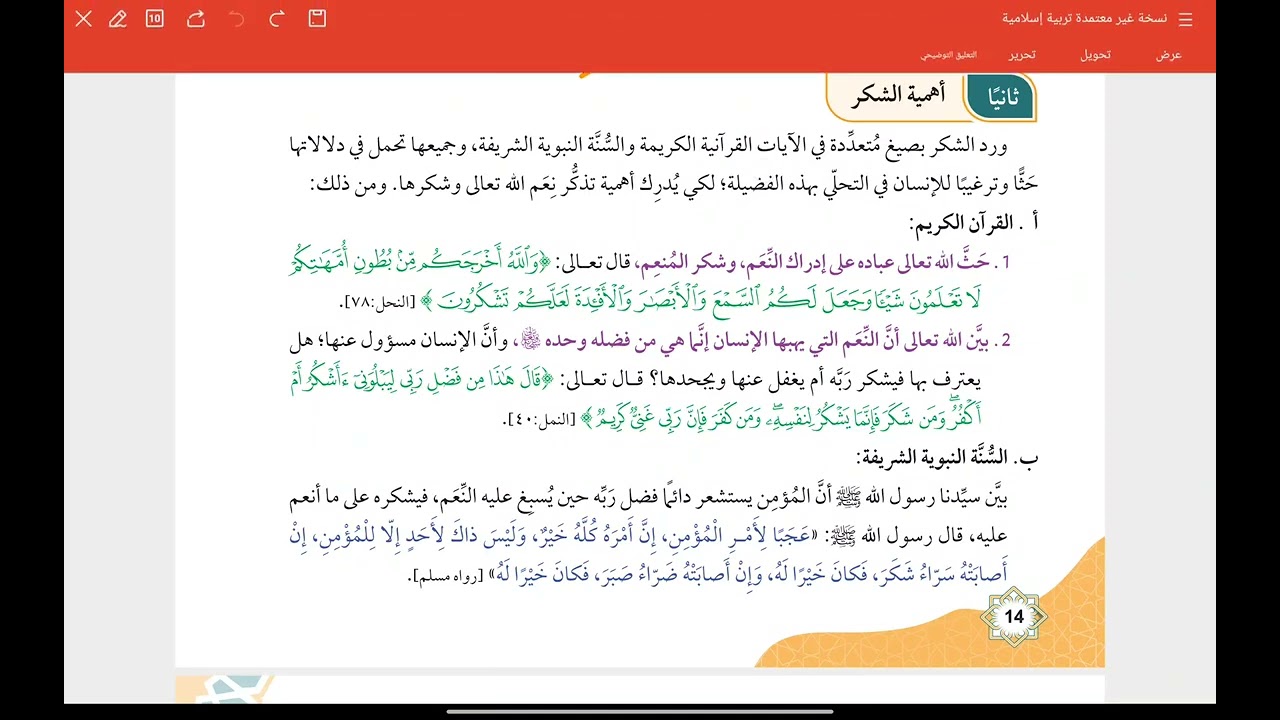Open the التعليق التوضيحي (Annotation) tab
This screenshot has height=720, width=1280.
(x=949, y=55)
